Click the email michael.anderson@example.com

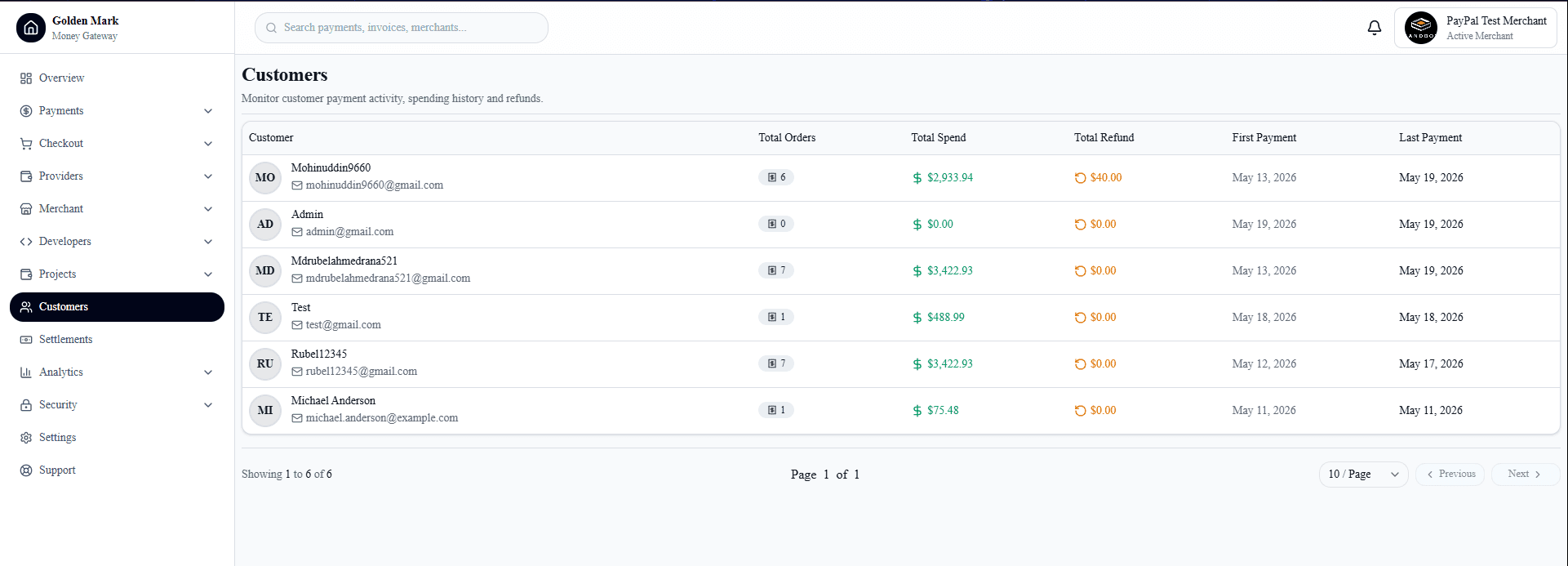click(x=382, y=418)
